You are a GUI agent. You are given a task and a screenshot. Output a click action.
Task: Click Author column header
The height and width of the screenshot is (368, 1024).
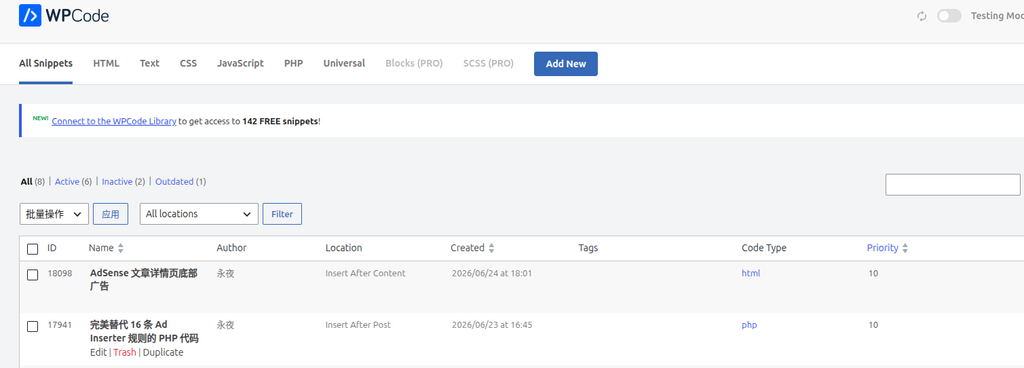tap(231, 248)
